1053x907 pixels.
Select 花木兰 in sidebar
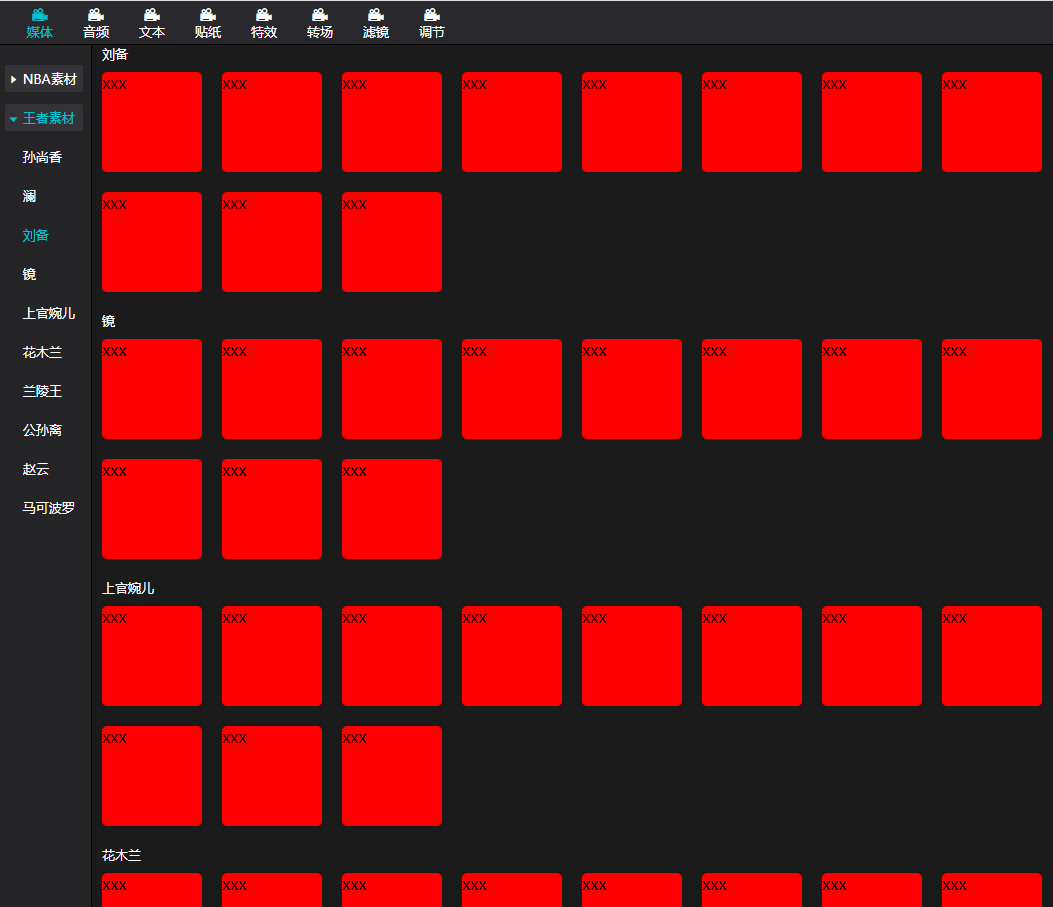pos(42,352)
